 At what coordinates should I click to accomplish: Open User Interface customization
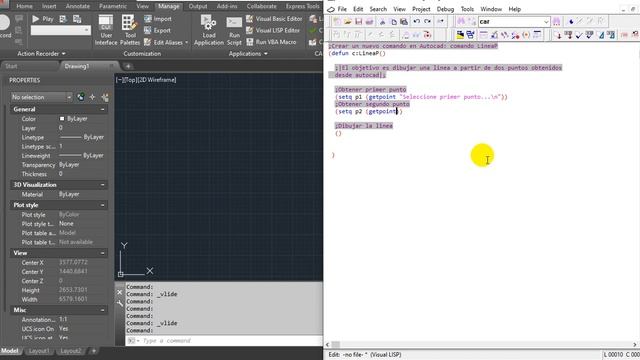pyautogui.click(x=106, y=30)
